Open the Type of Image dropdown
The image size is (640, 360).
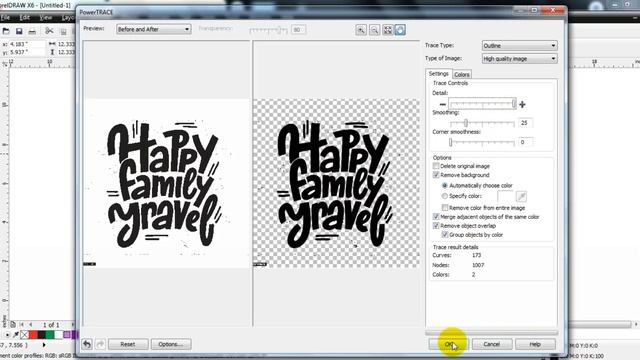(520, 59)
